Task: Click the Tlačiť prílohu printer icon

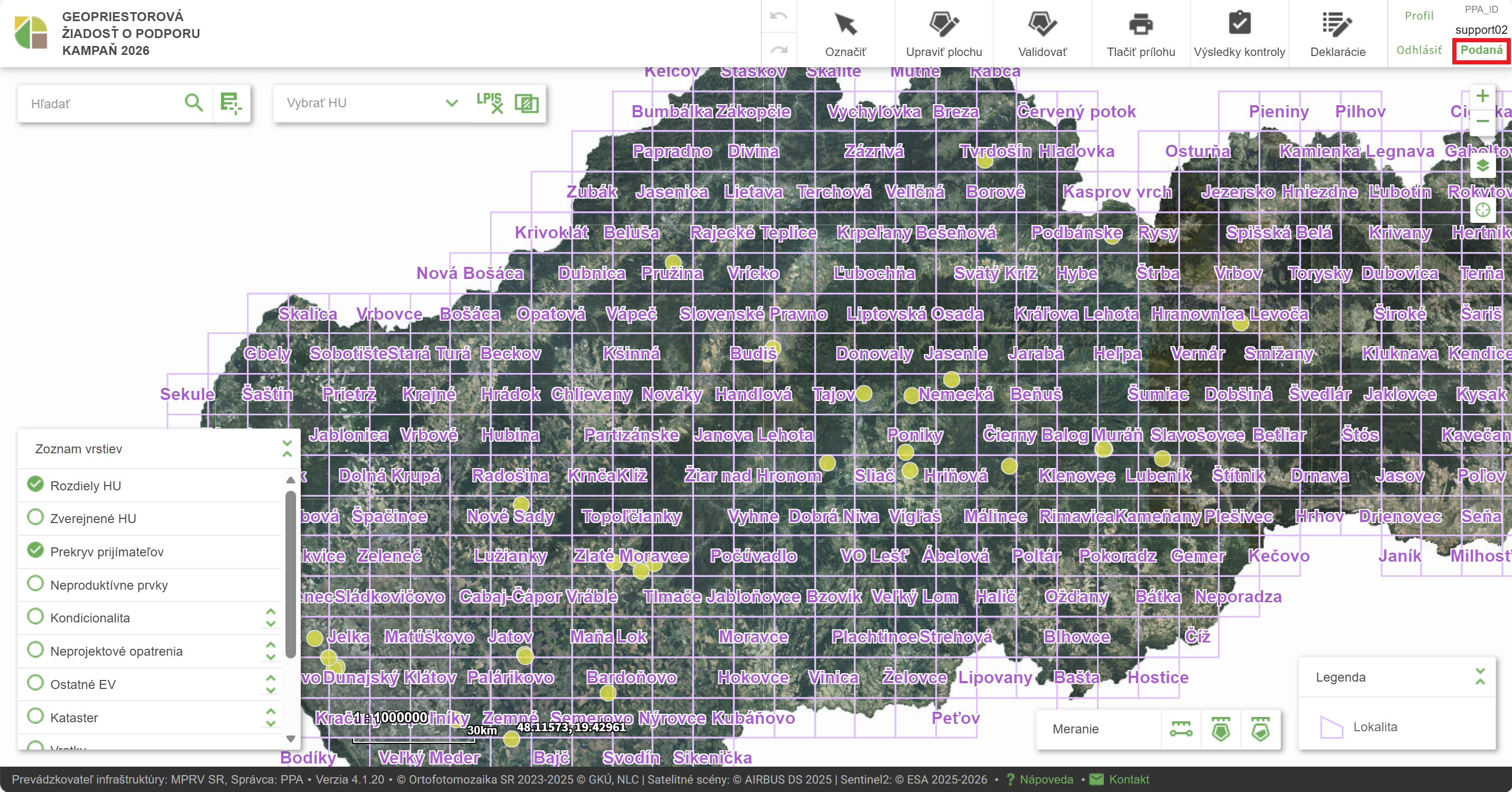Action: (1140, 25)
